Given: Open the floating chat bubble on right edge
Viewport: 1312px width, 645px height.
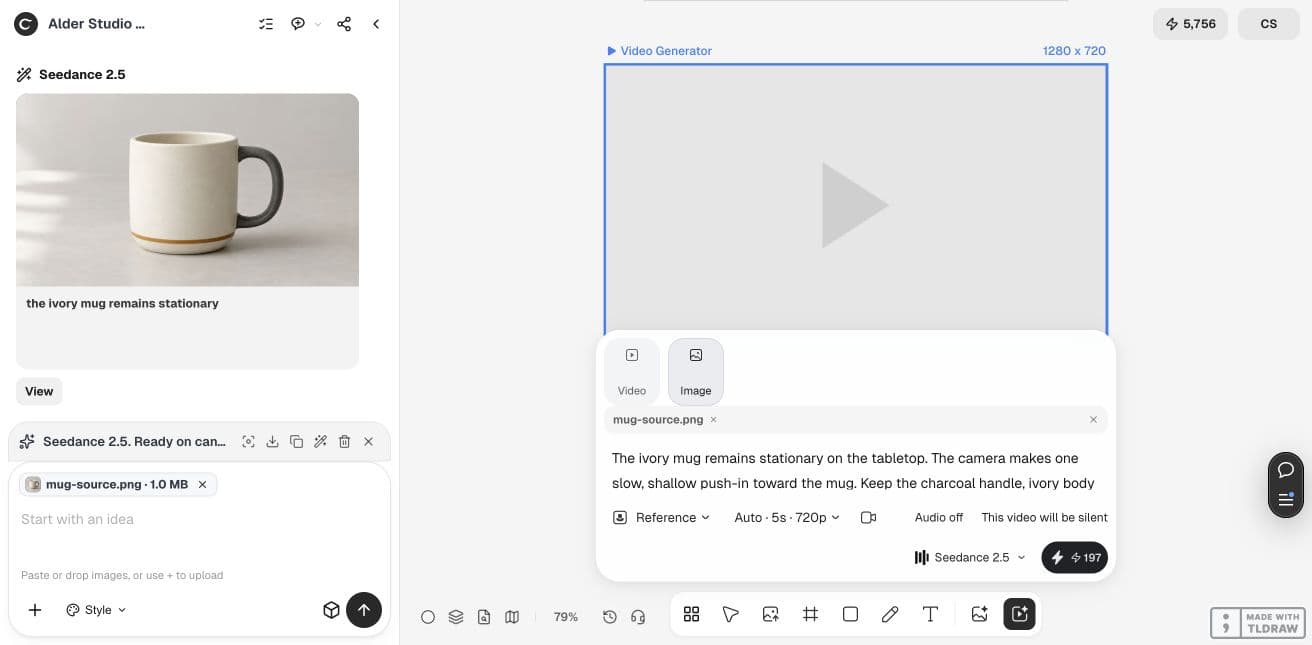Looking at the screenshot, I should pyautogui.click(x=1286, y=469).
